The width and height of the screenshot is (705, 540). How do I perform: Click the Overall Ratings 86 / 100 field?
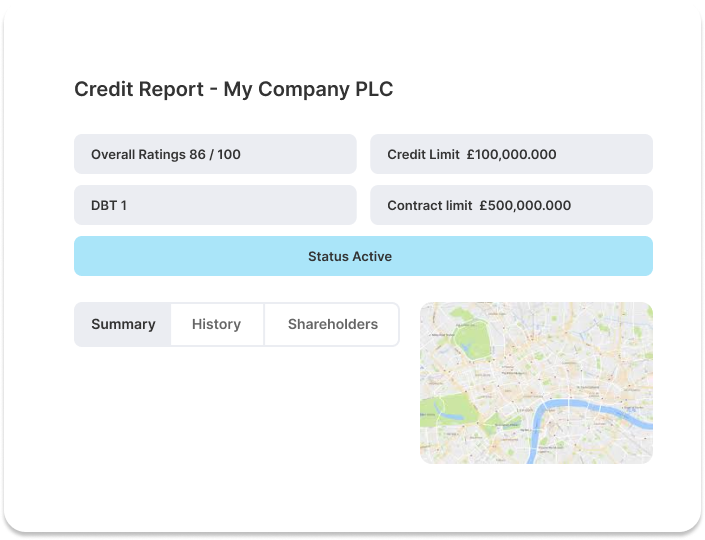click(215, 155)
